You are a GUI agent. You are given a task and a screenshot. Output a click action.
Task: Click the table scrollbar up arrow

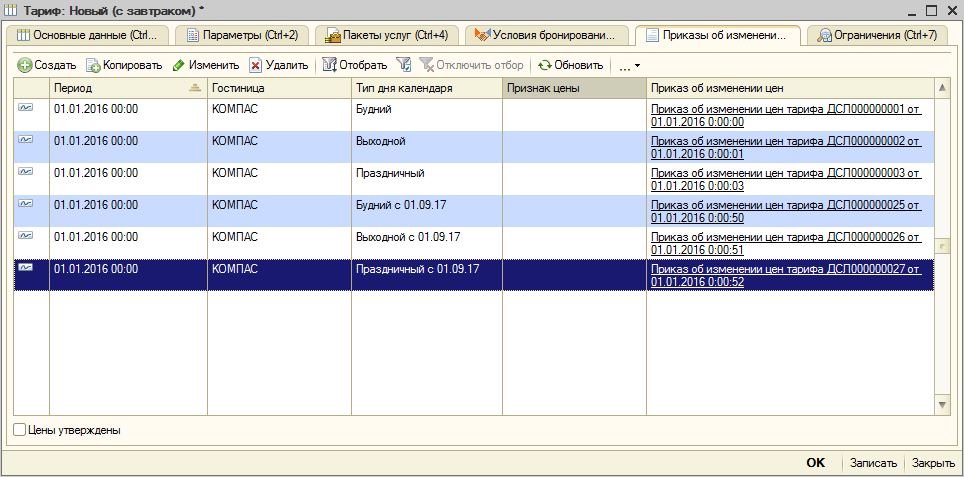(942, 89)
